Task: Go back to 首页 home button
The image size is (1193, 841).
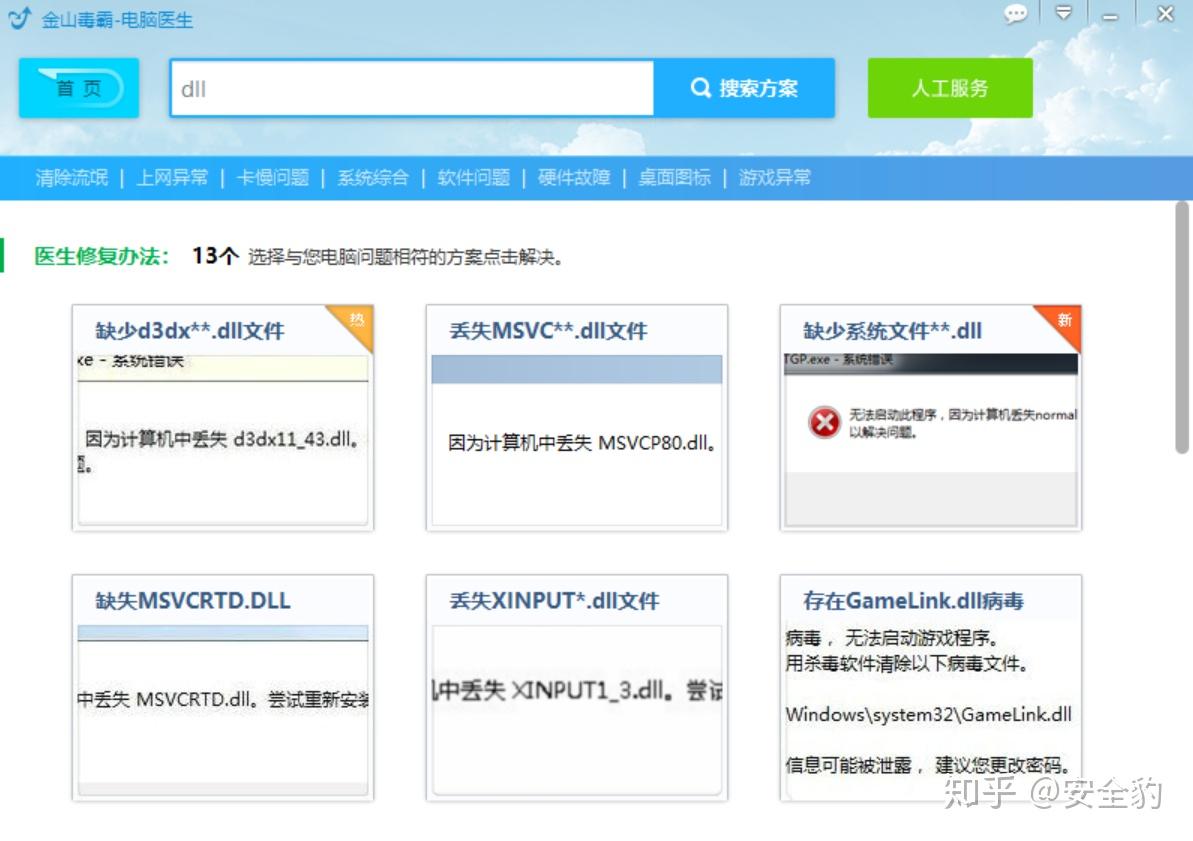Action: pos(79,88)
